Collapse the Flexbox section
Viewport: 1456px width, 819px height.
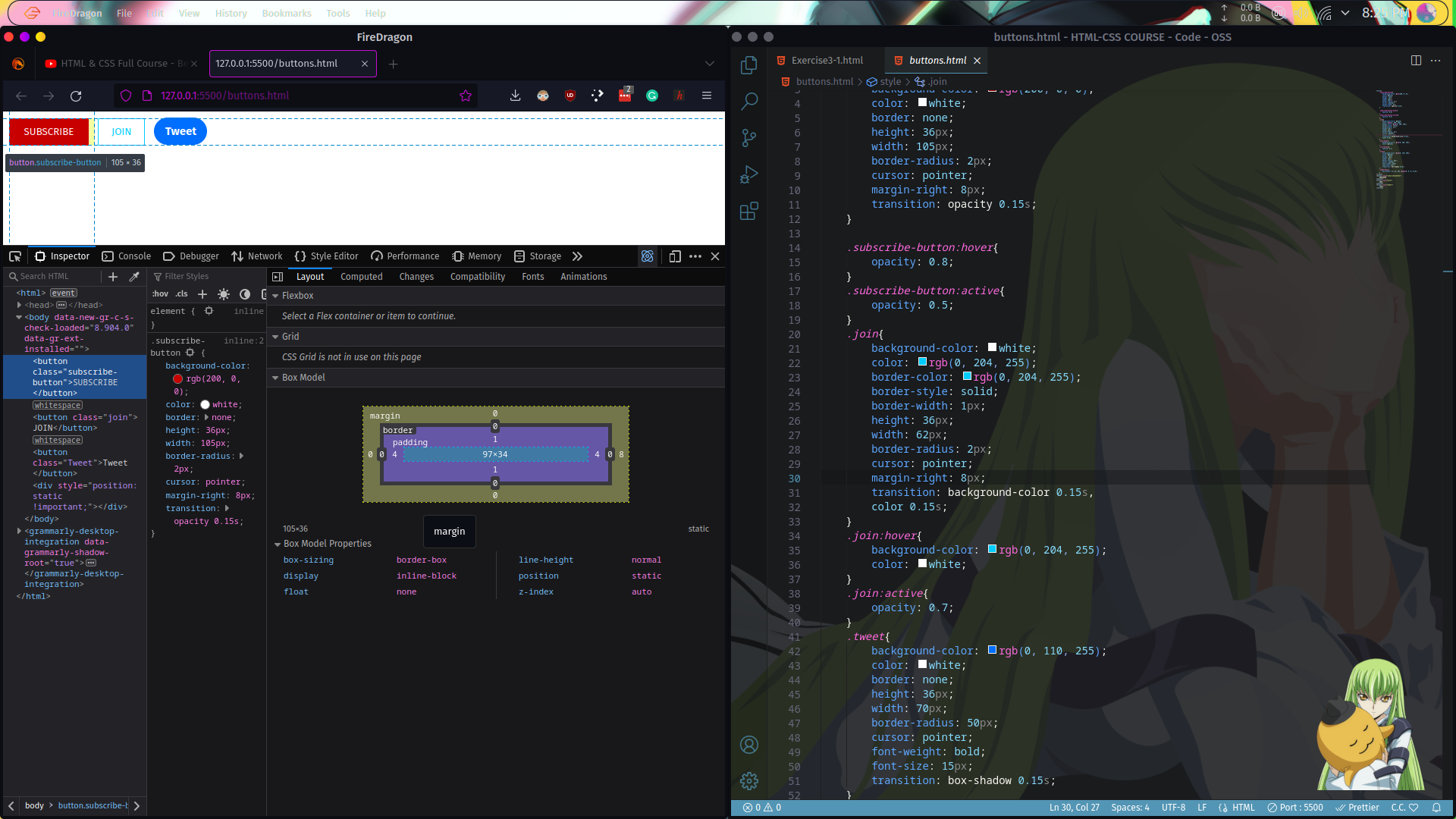pos(276,296)
